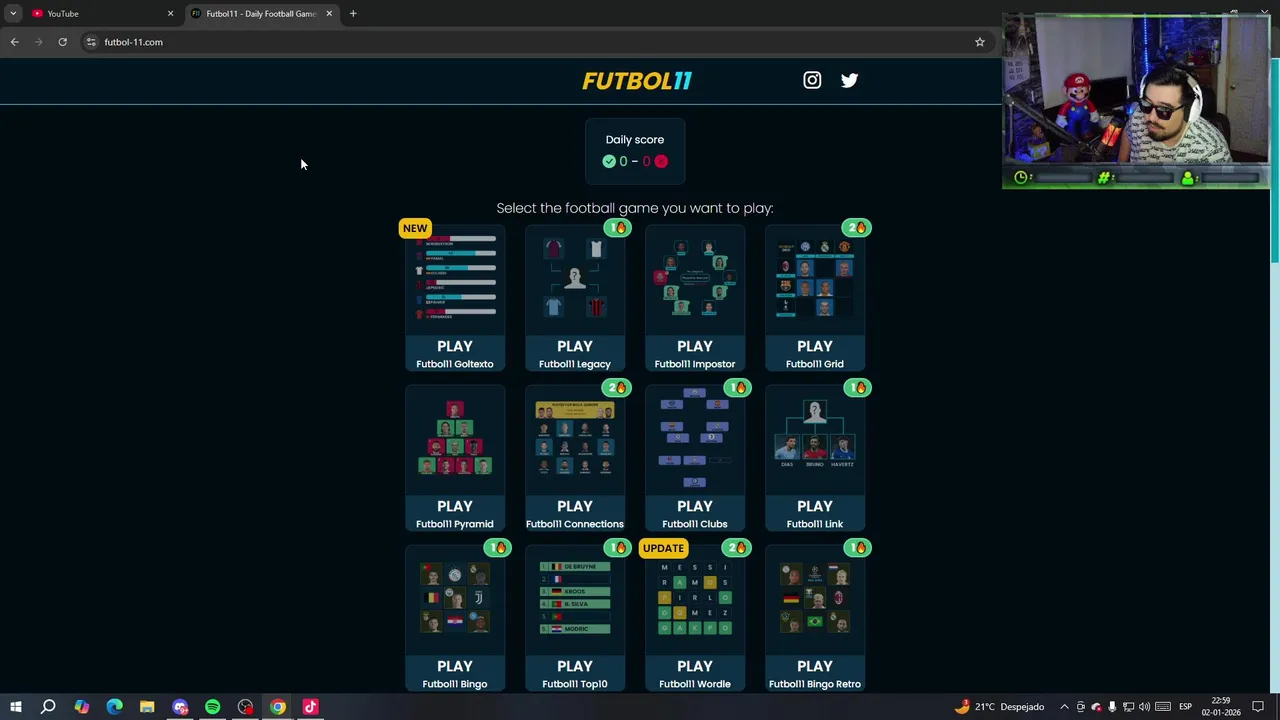
Task: Play the Futbol11 Bingo Retro game
Action: pos(815,674)
